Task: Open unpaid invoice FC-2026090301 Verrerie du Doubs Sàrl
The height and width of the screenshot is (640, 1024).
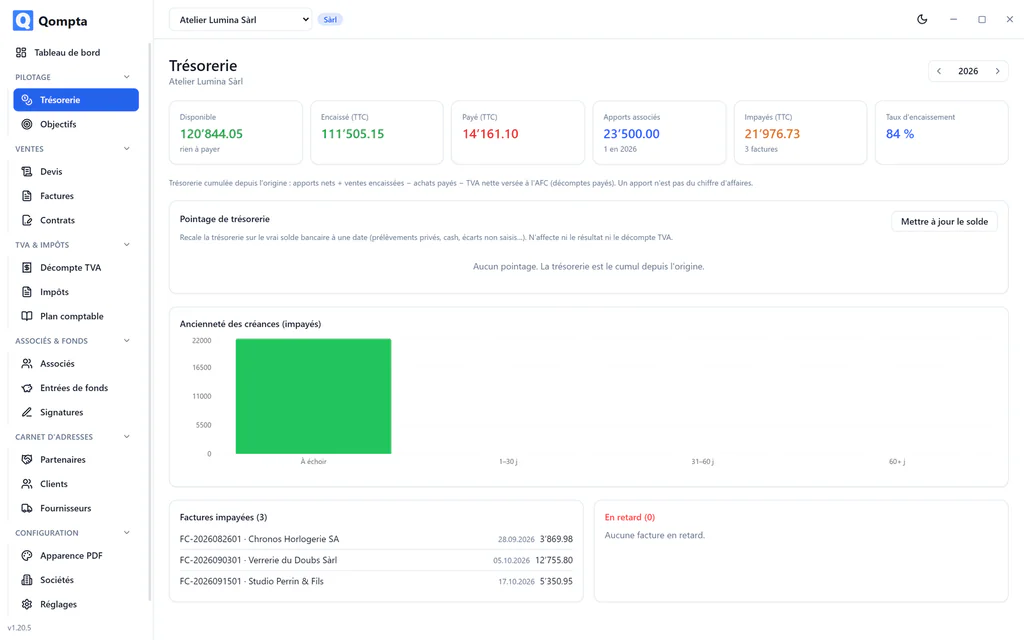Action: click(x=376, y=560)
